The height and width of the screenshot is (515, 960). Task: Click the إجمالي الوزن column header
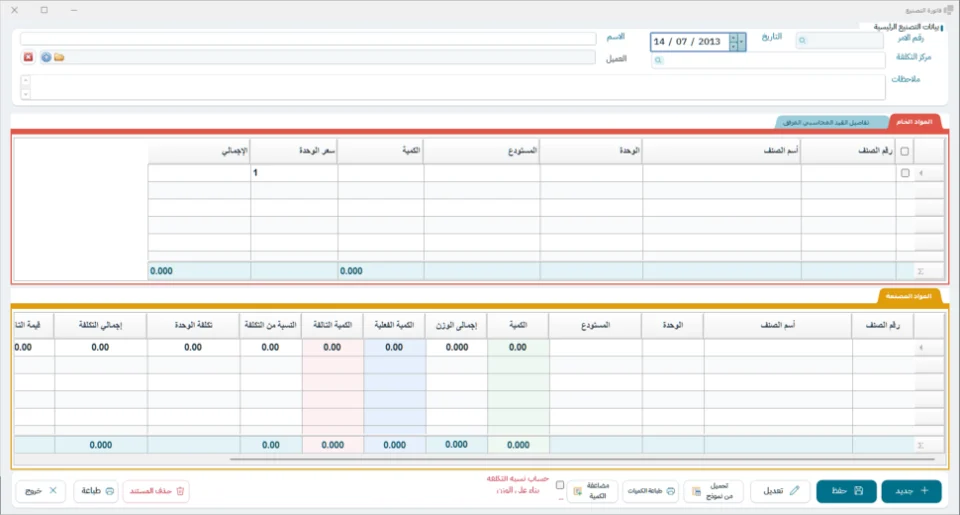[x=457, y=325]
